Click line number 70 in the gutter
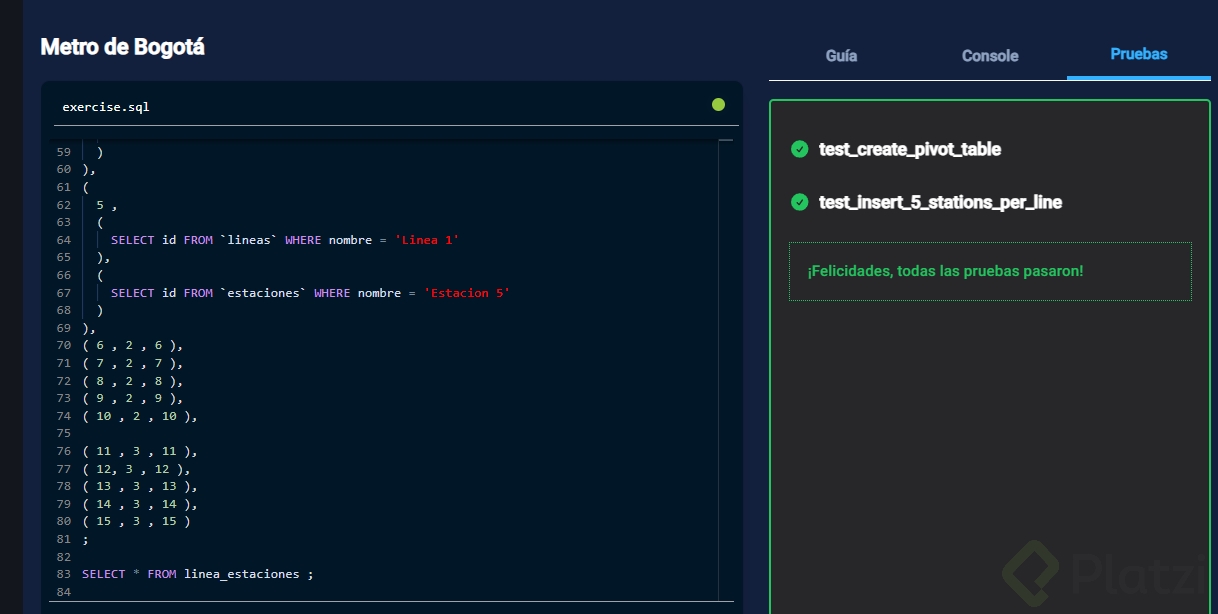This screenshot has height=614, width=1218. (x=64, y=345)
